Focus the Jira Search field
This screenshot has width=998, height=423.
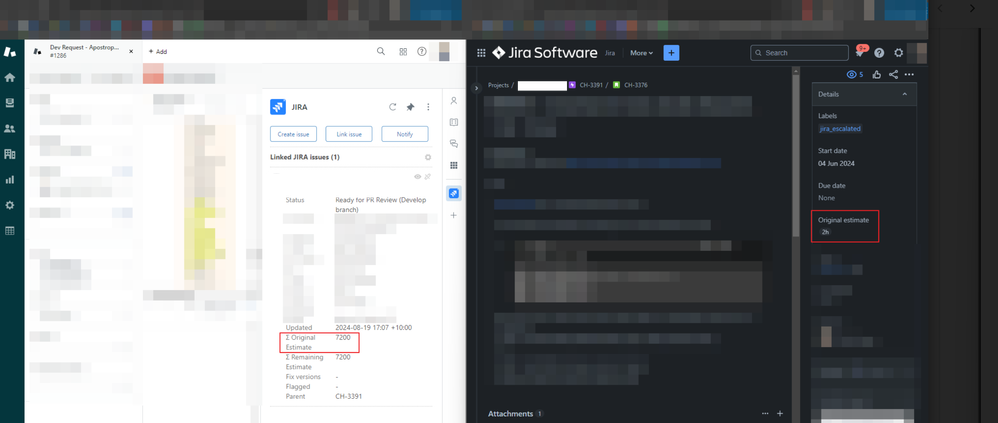click(x=799, y=53)
